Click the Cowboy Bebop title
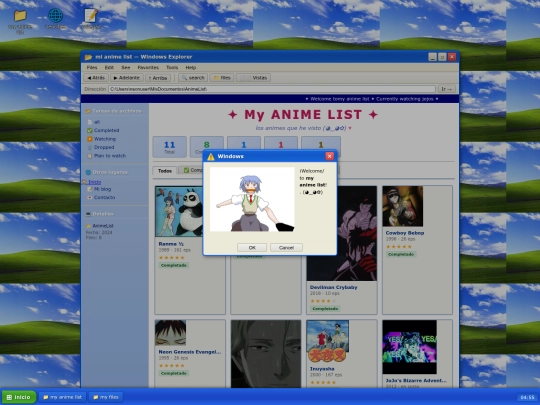The width and height of the screenshot is (540, 405). [405, 233]
